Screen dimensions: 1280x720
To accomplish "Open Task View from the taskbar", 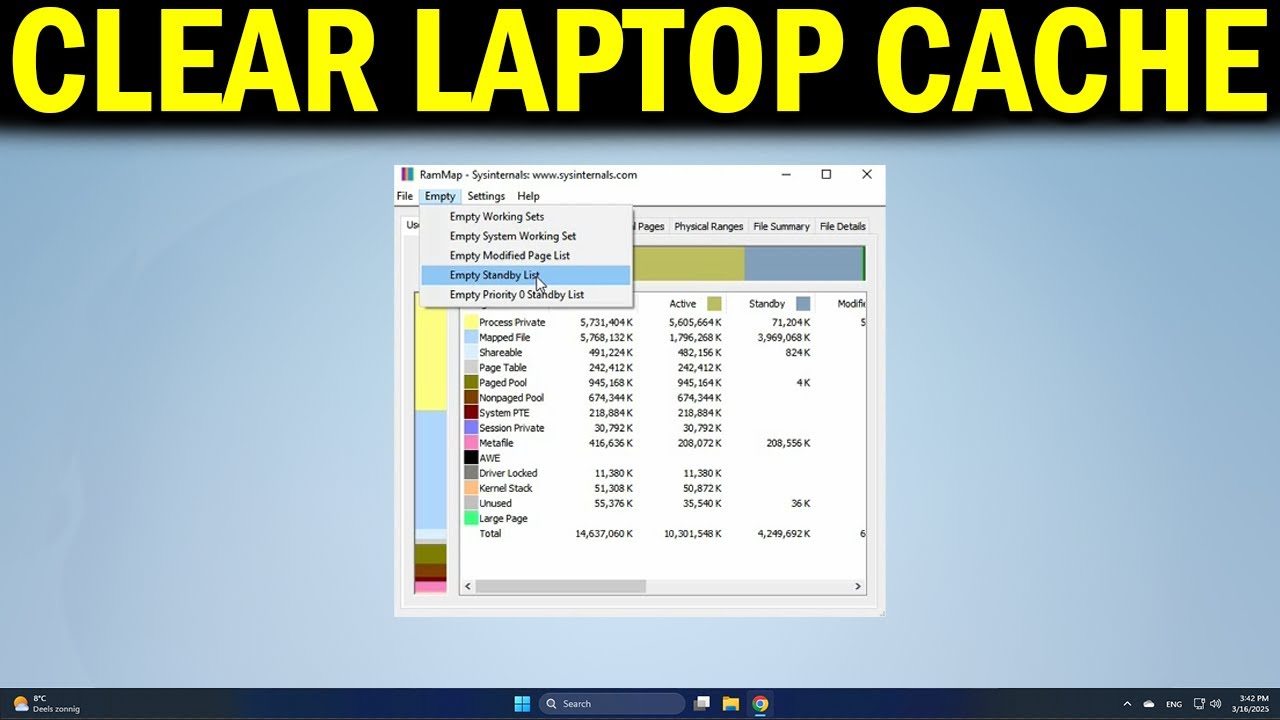I will (702, 704).
